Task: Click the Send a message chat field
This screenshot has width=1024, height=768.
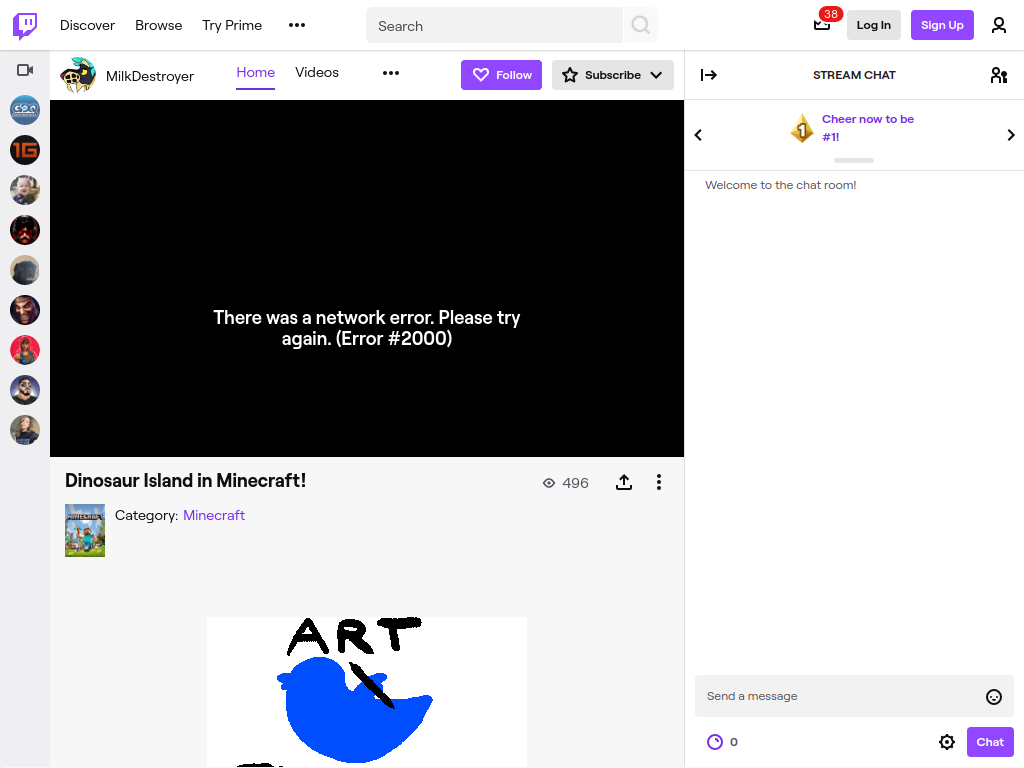Action: pyautogui.click(x=842, y=696)
